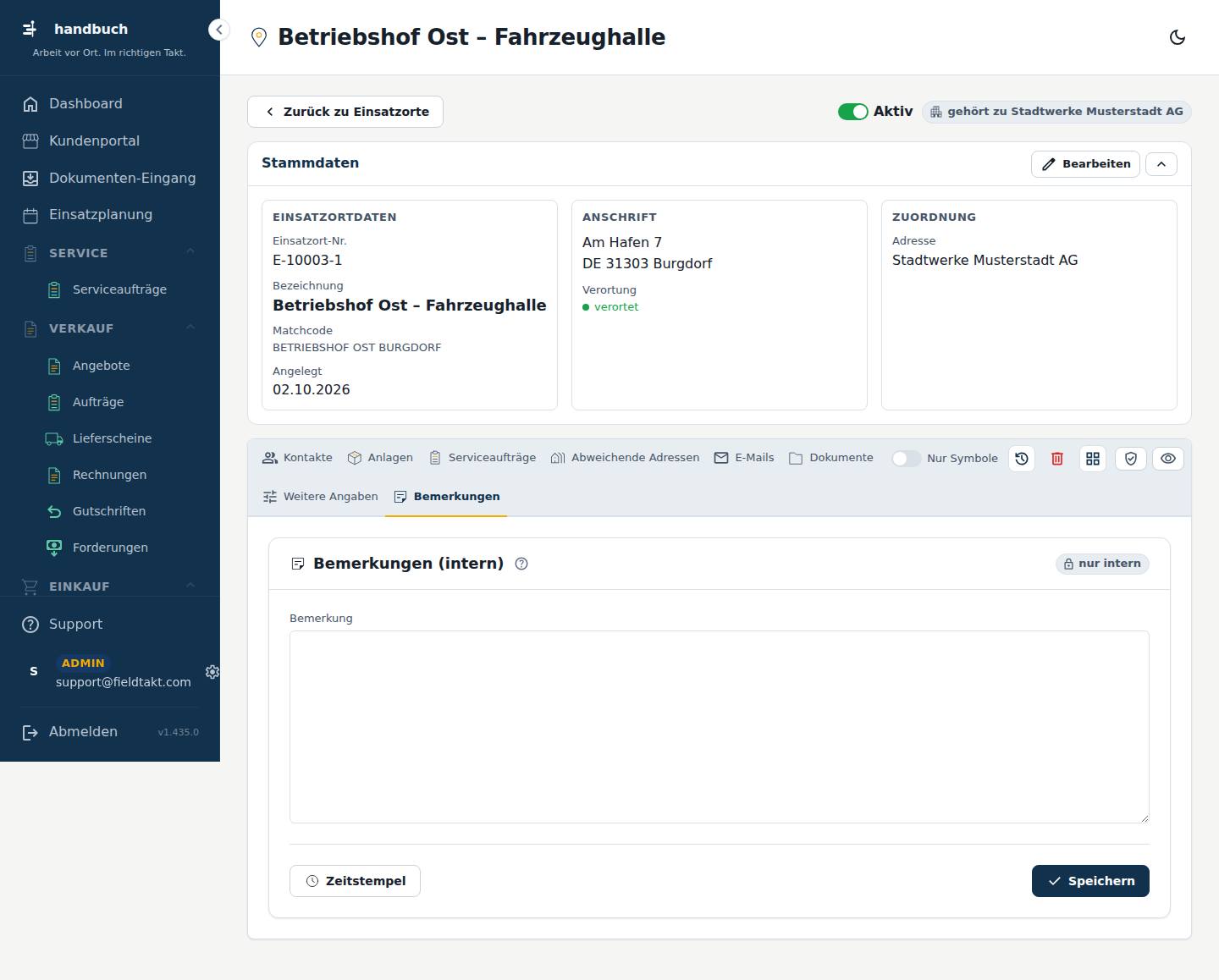Switch to dark mode via moon icon
This screenshot has width=1219, height=980.
tap(1178, 37)
